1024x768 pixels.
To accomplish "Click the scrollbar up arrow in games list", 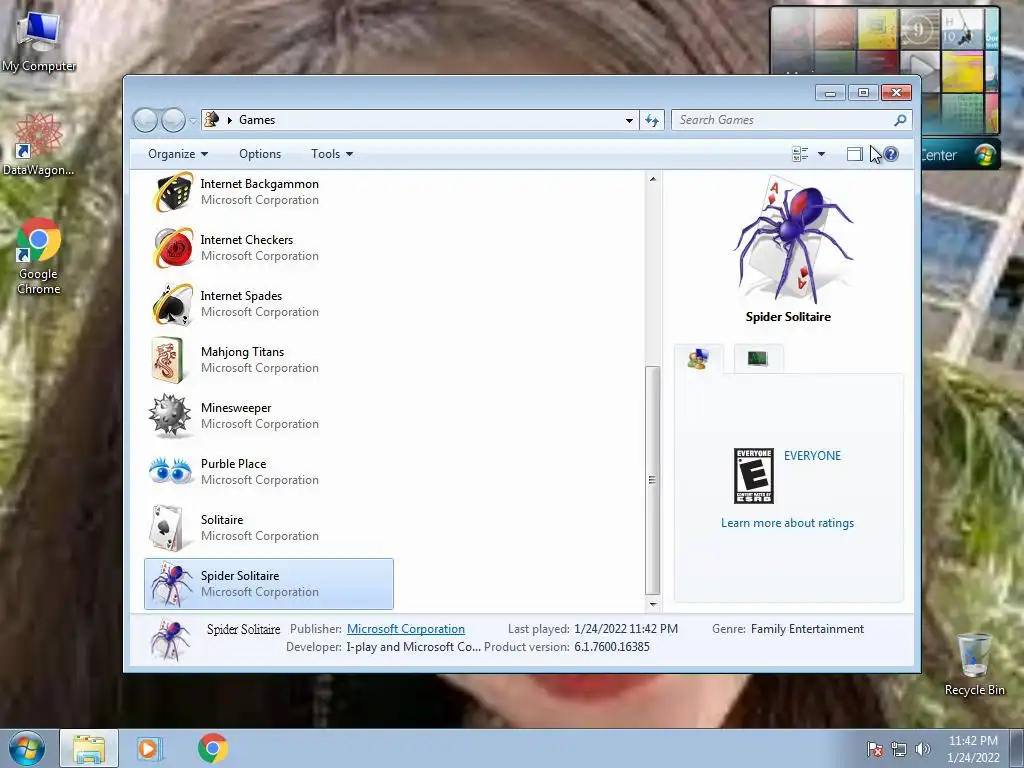I will (x=652, y=179).
